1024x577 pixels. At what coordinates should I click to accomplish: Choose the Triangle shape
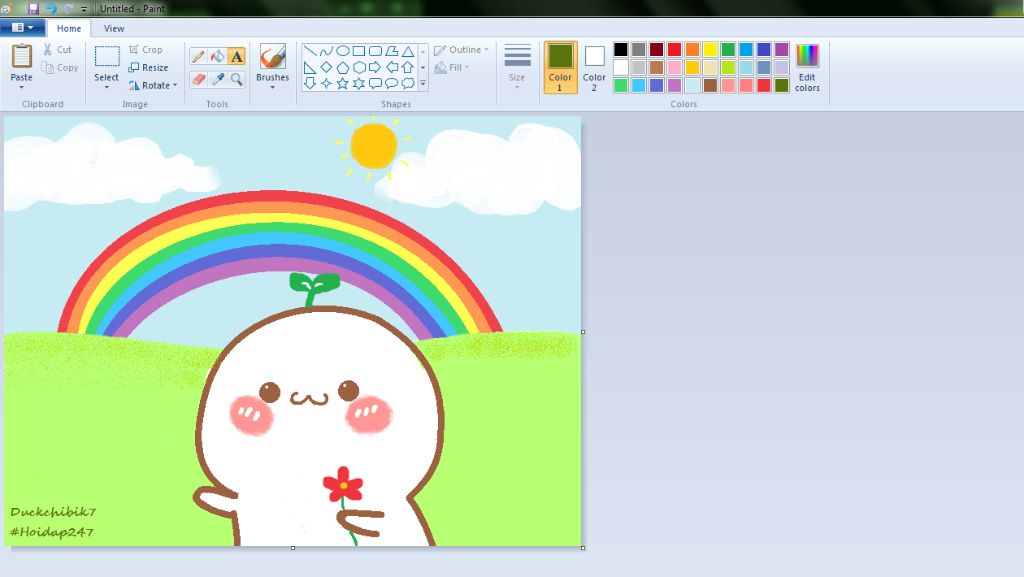click(x=408, y=51)
